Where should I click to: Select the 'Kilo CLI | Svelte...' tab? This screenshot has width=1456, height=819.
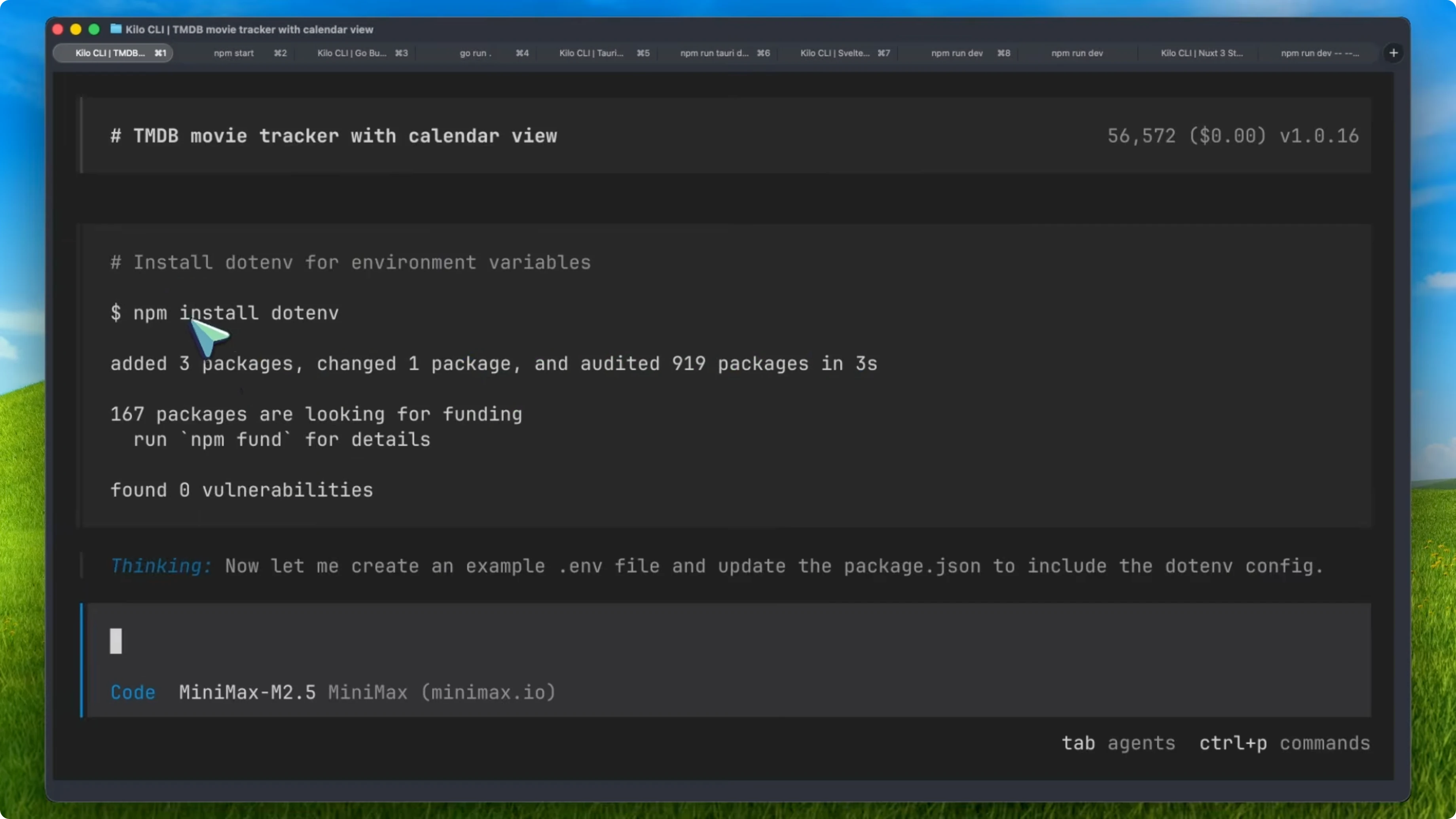coord(834,53)
